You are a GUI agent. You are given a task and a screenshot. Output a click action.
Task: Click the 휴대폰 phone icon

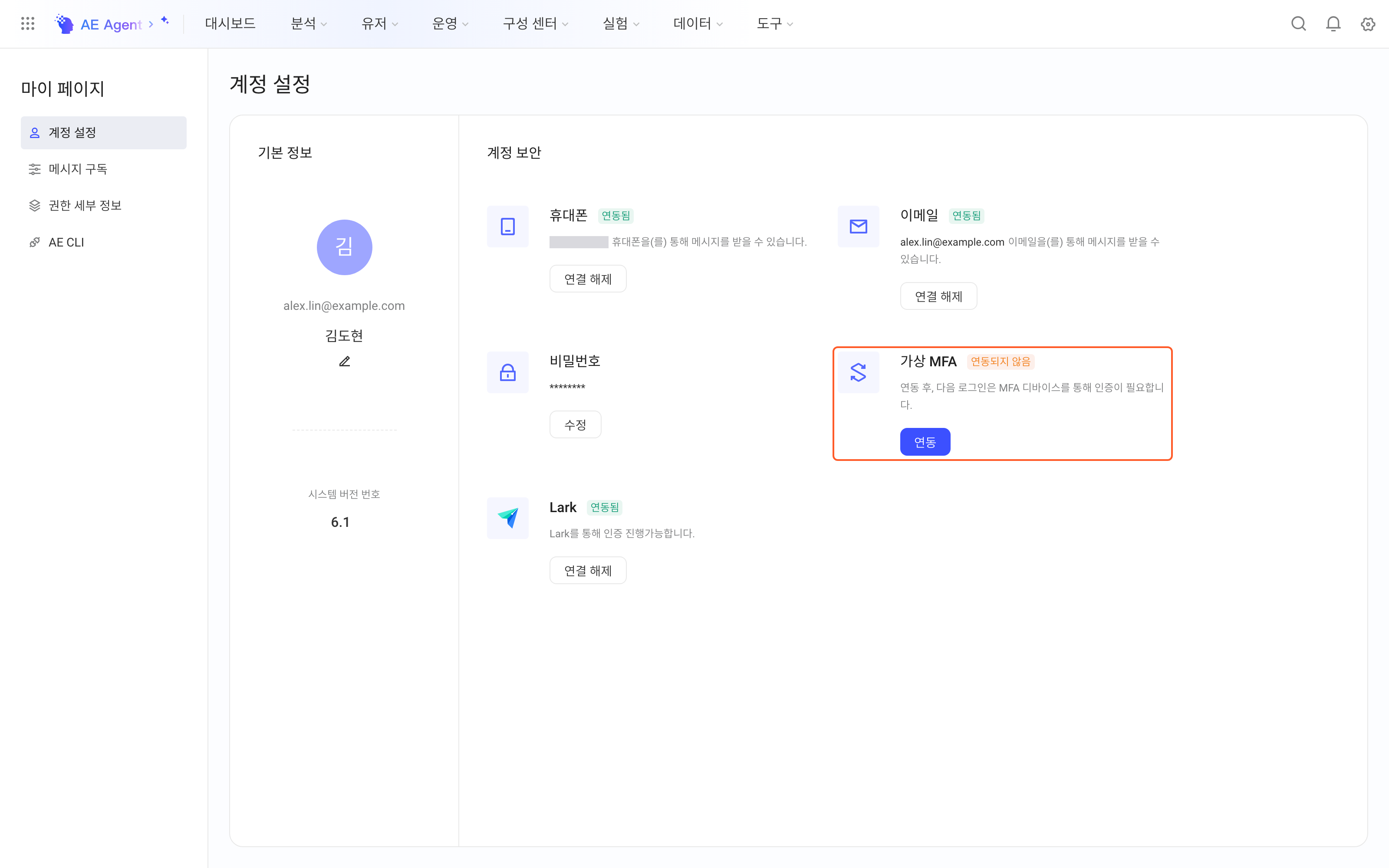[507, 226]
